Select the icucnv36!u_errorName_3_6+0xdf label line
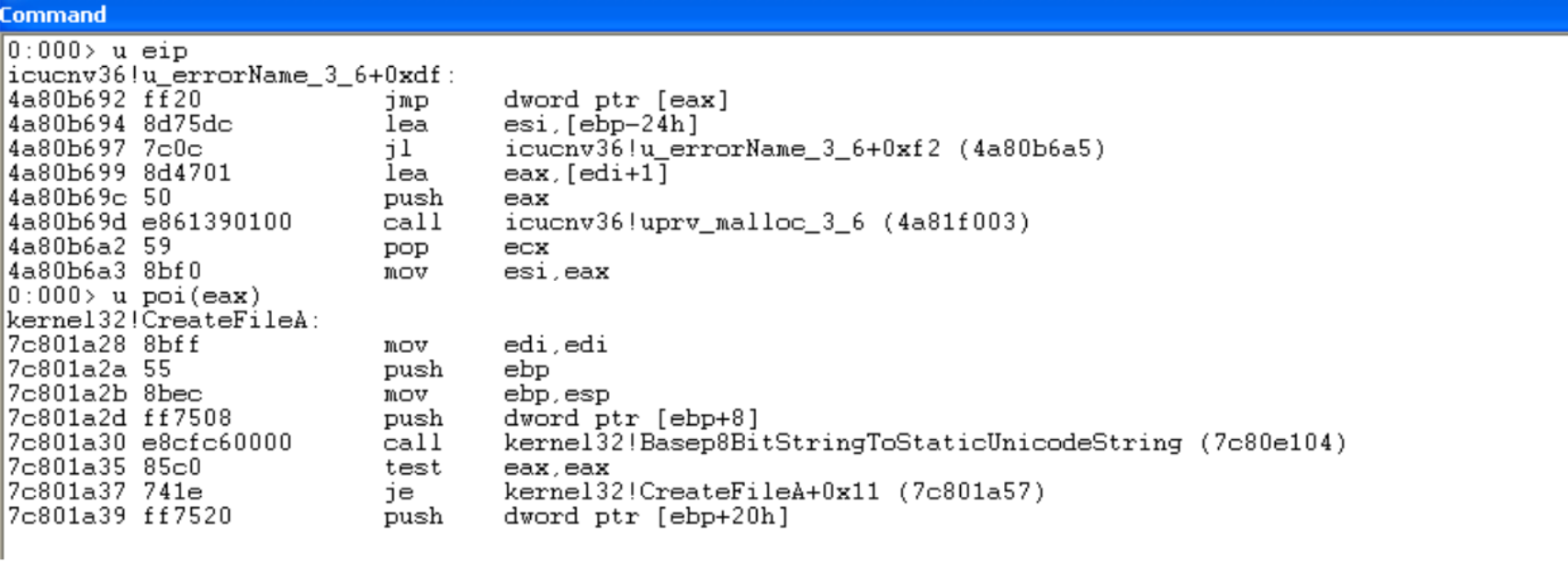This screenshot has width=1568, height=563. 231,75
